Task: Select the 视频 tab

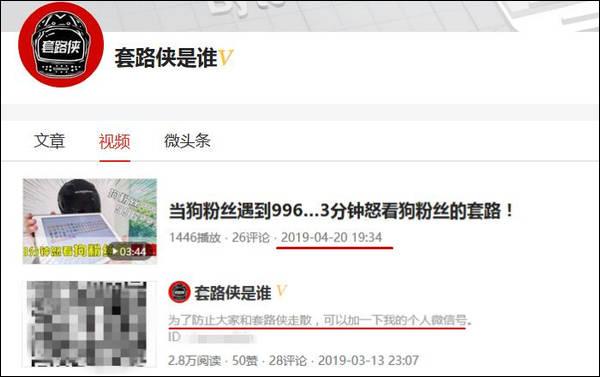Action: coord(115,142)
